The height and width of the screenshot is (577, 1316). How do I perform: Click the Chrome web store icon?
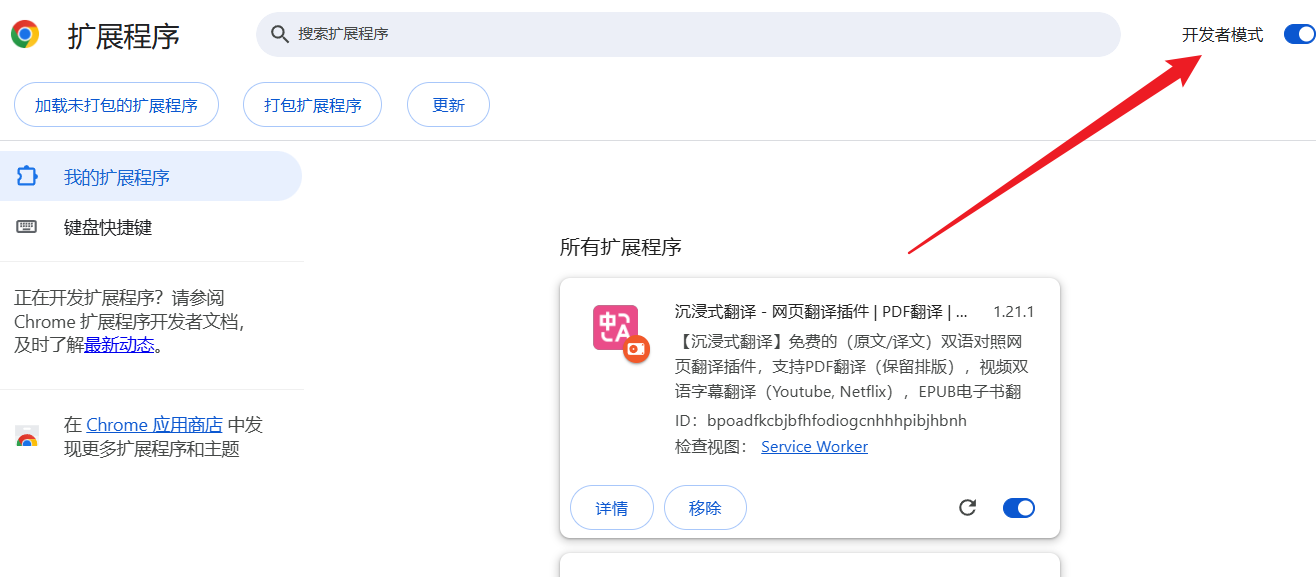click(27, 436)
